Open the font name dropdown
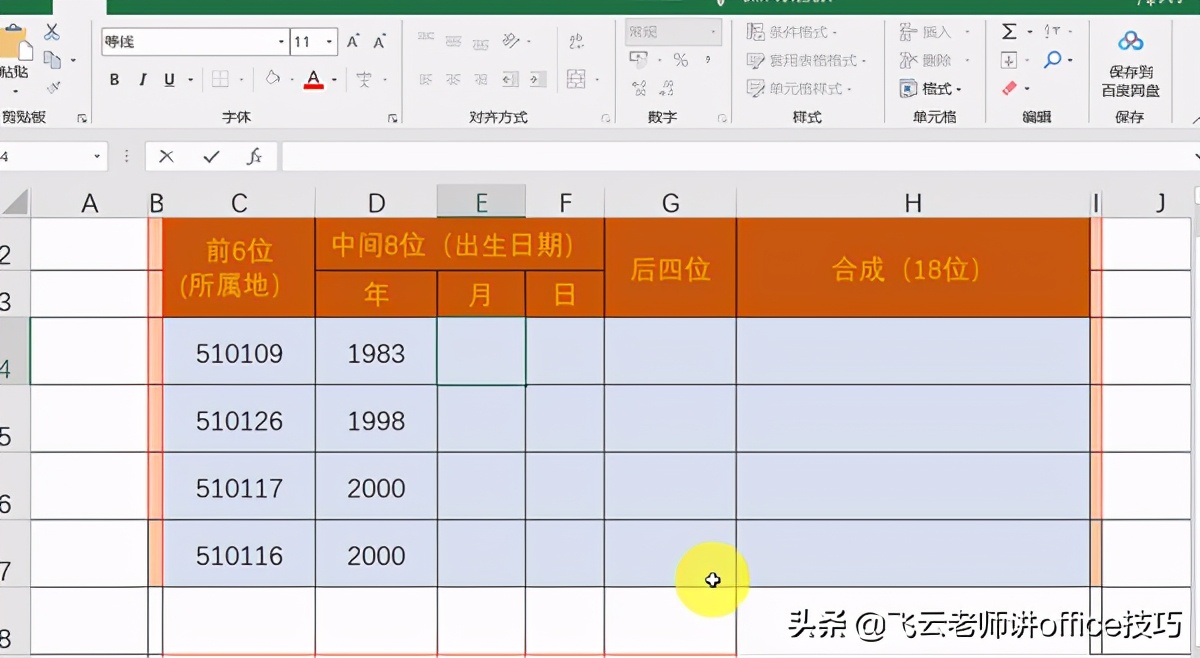This screenshot has width=1200, height=658. click(x=281, y=42)
